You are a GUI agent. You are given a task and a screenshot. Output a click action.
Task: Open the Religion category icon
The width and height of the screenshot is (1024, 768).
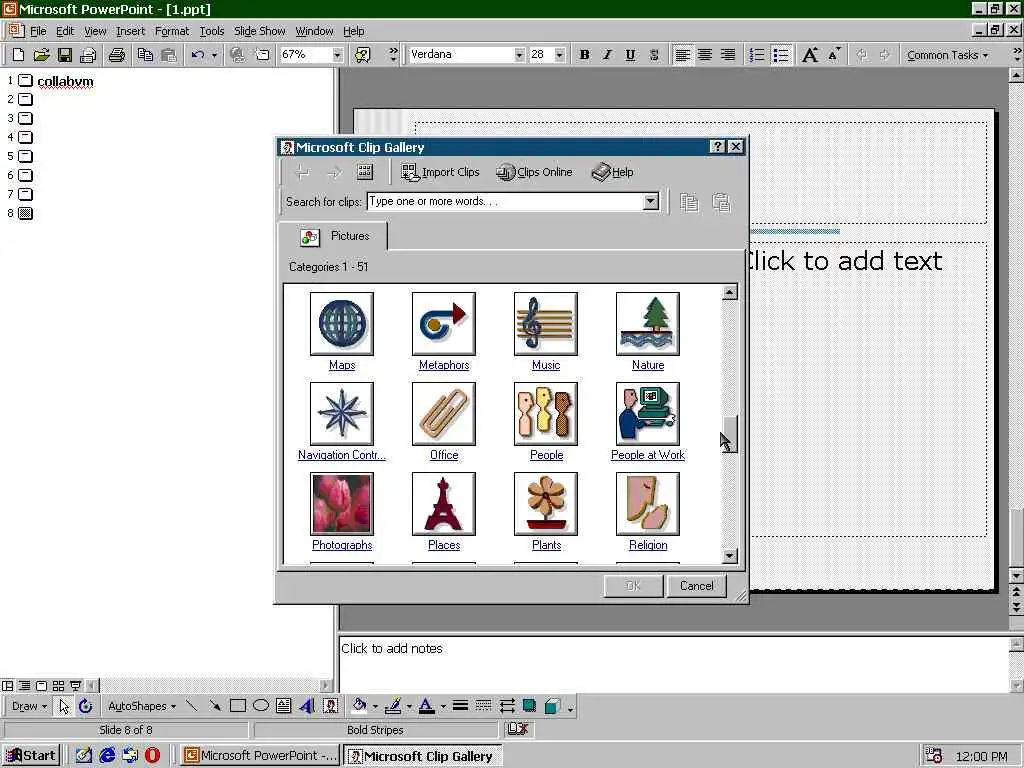(648, 504)
